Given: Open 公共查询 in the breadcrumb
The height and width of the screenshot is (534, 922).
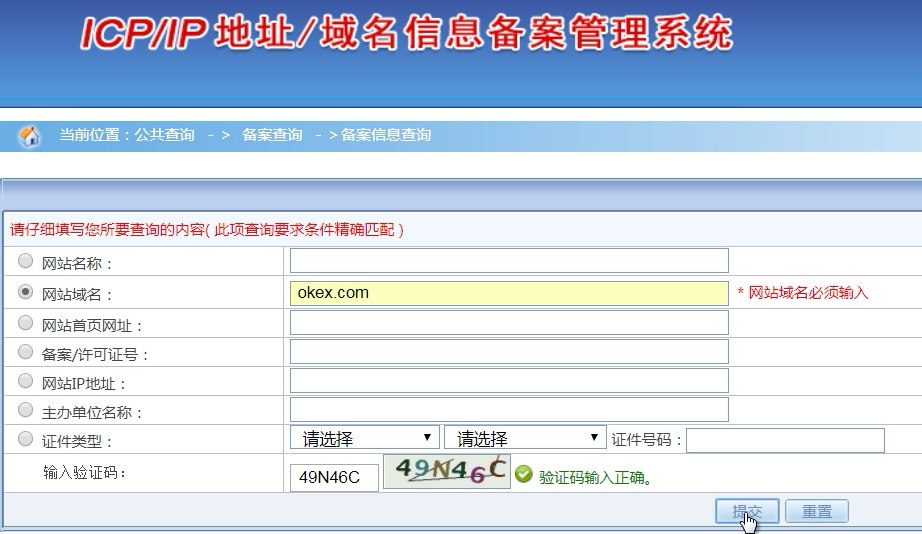Looking at the screenshot, I should (x=165, y=135).
